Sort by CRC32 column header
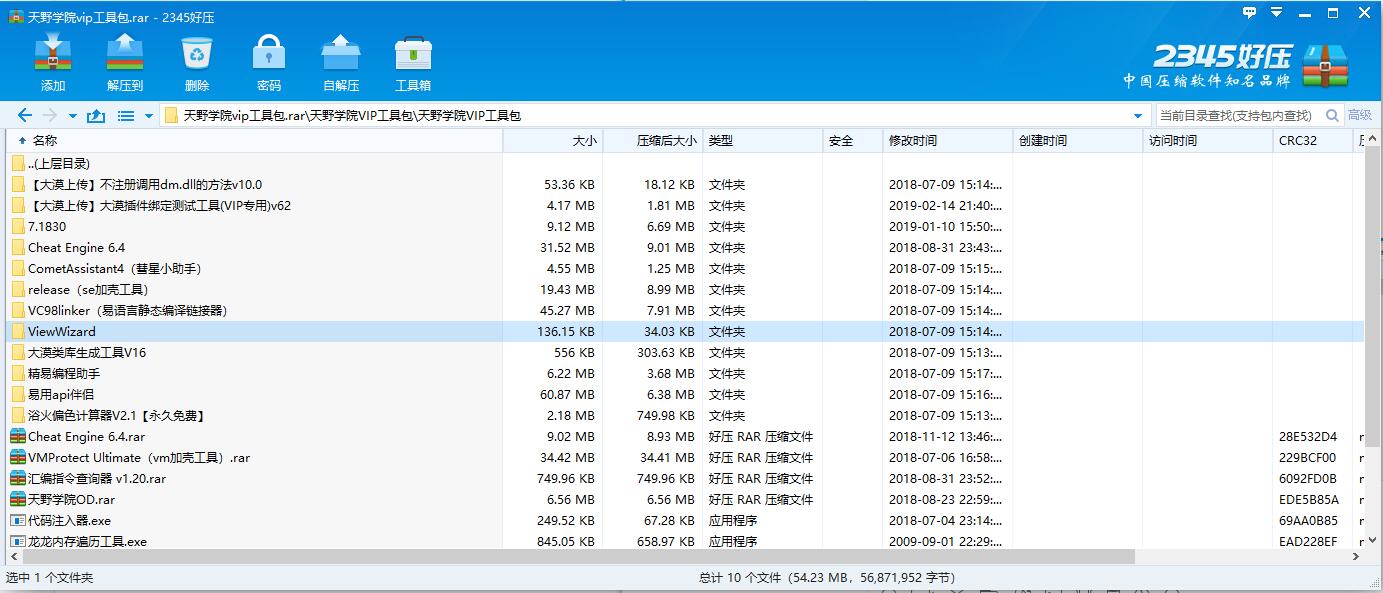 (1313, 141)
